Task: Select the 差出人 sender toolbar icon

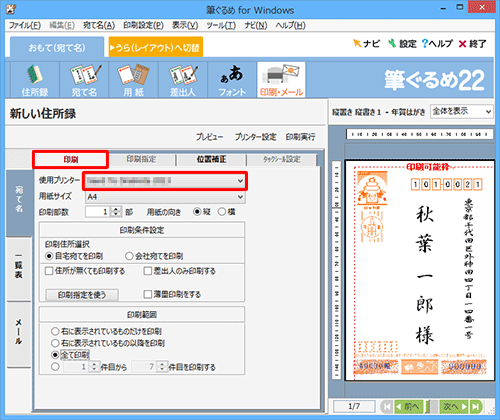Action: click(183, 80)
